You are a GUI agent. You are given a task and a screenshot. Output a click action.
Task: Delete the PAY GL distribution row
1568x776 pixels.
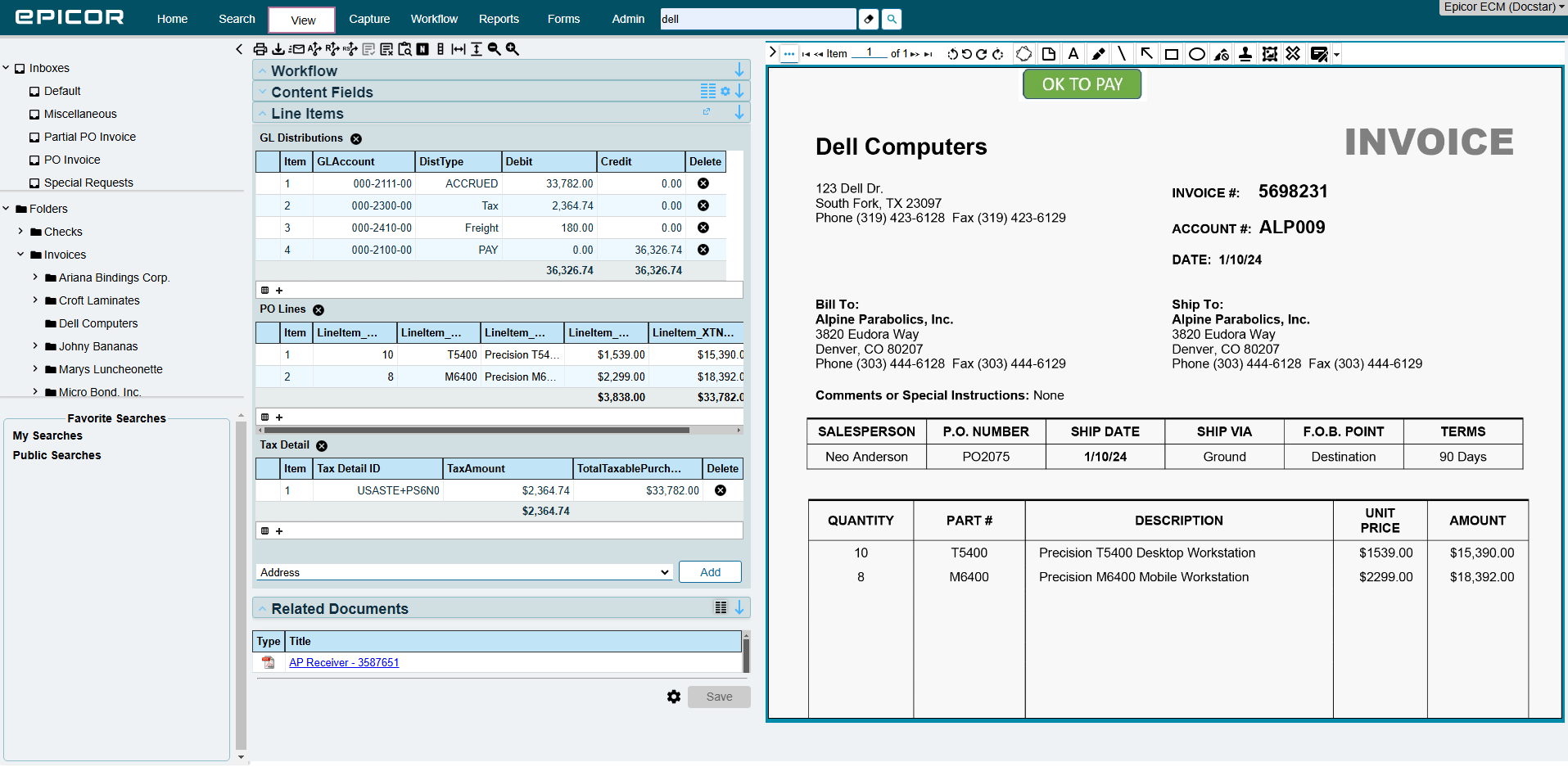coord(703,250)
